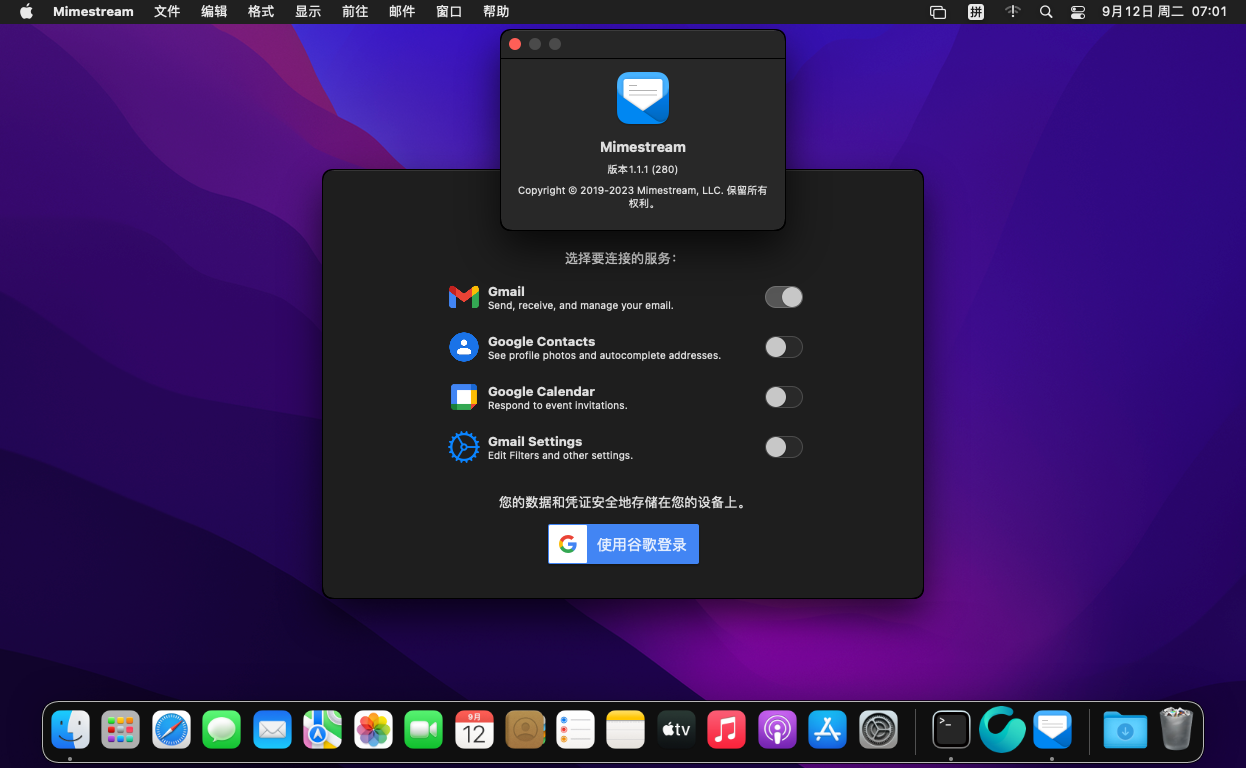1246x768 pixels.
Task: Open Mimestream from the Dock
Action: pyautogui.click(x=1053, y=730)
